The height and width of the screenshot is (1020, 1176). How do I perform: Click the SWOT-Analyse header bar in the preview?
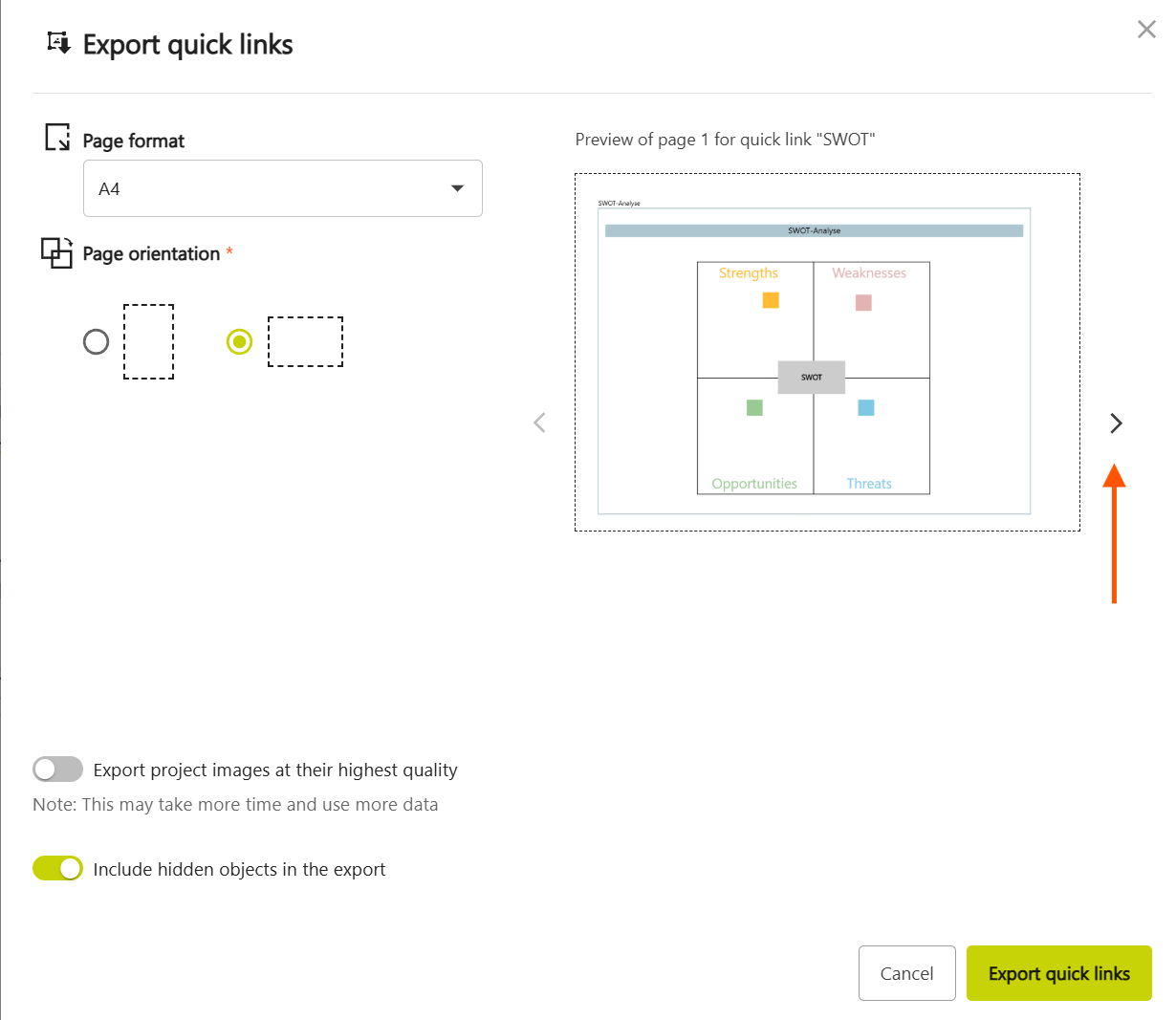tap(814, 230)
